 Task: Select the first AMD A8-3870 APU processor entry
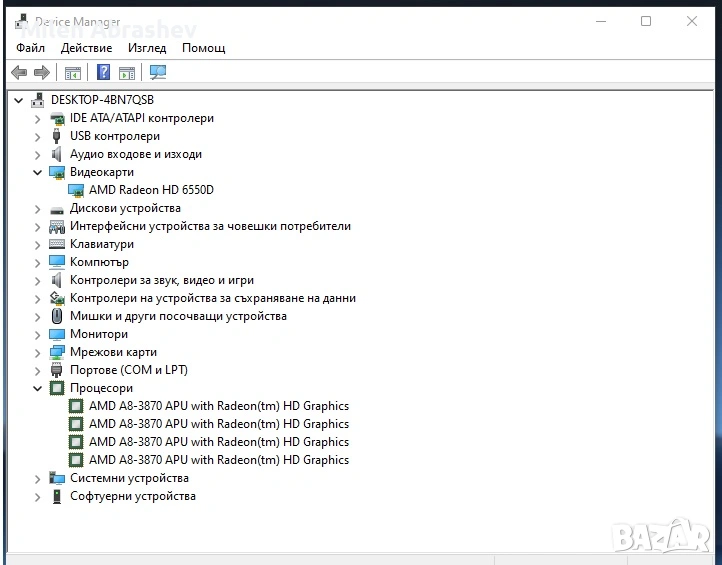pos(218,406)
